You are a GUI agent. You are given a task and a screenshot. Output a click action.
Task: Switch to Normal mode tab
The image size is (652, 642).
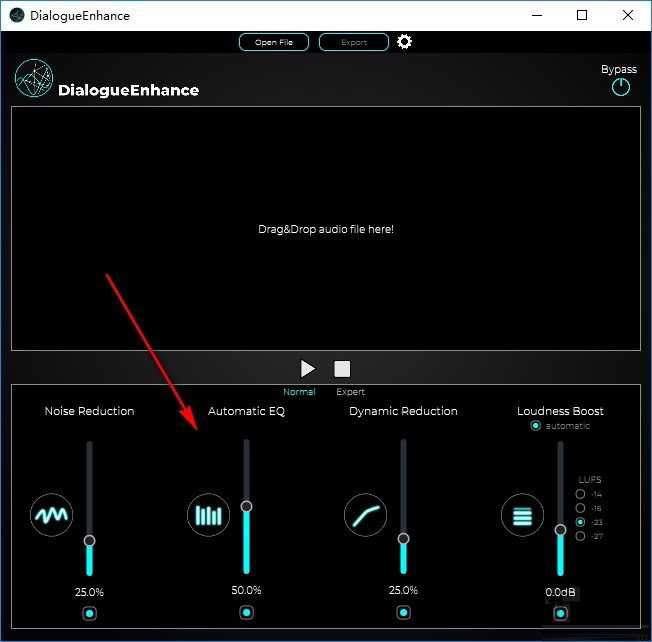[x=299, y=392]
